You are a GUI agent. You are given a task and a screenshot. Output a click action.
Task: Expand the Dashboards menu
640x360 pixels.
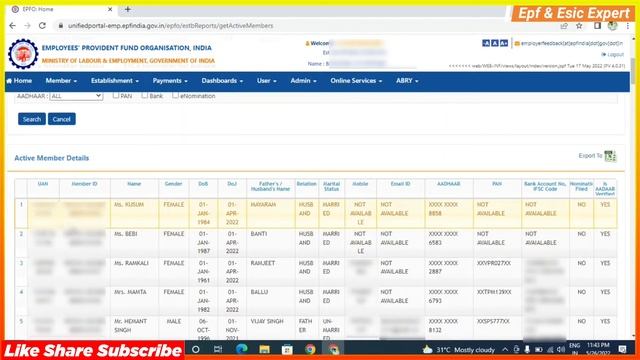(x=222, y=81)
